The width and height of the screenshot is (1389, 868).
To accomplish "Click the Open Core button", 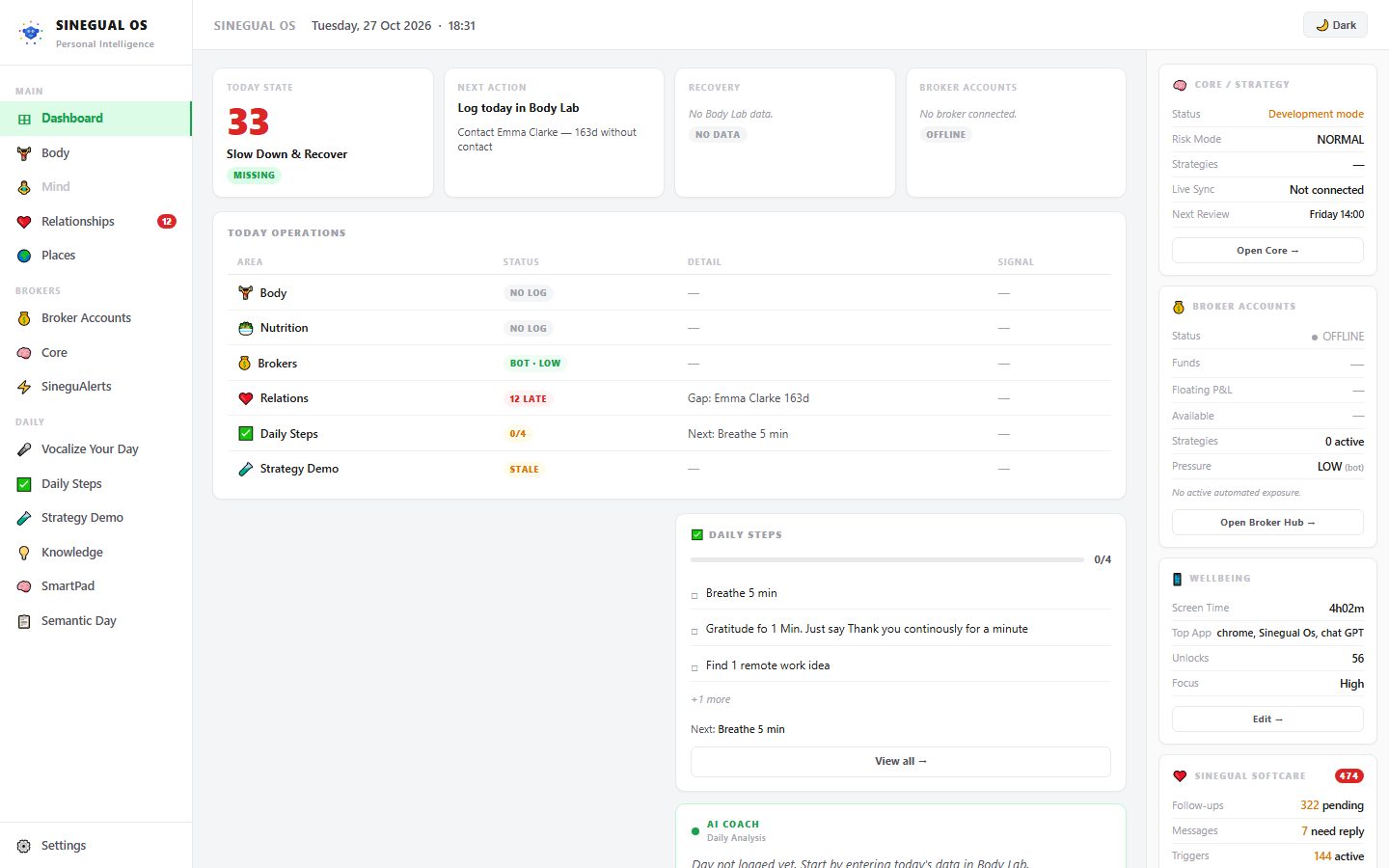I will coord(1267,251).
